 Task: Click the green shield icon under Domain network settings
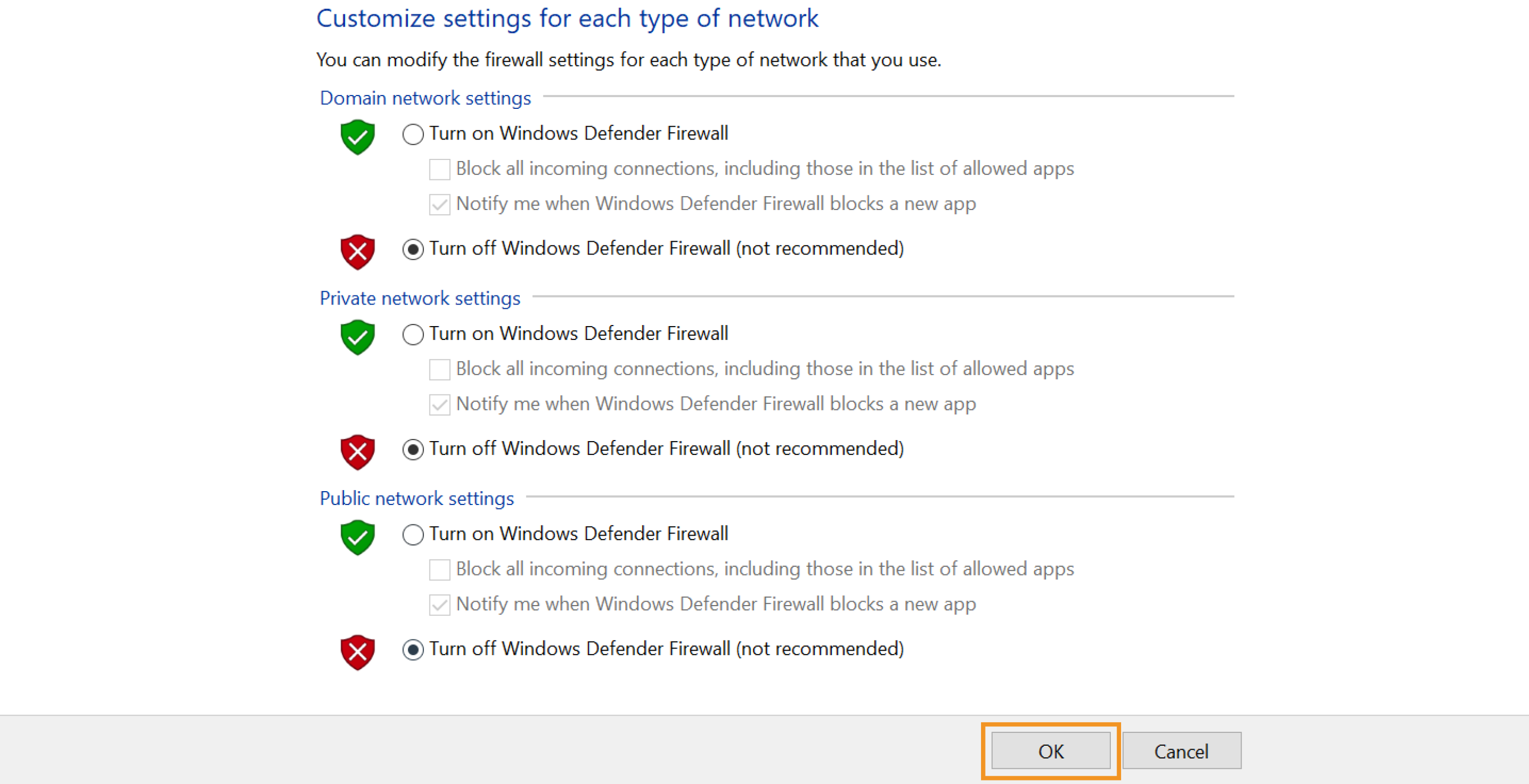(357, 137)
